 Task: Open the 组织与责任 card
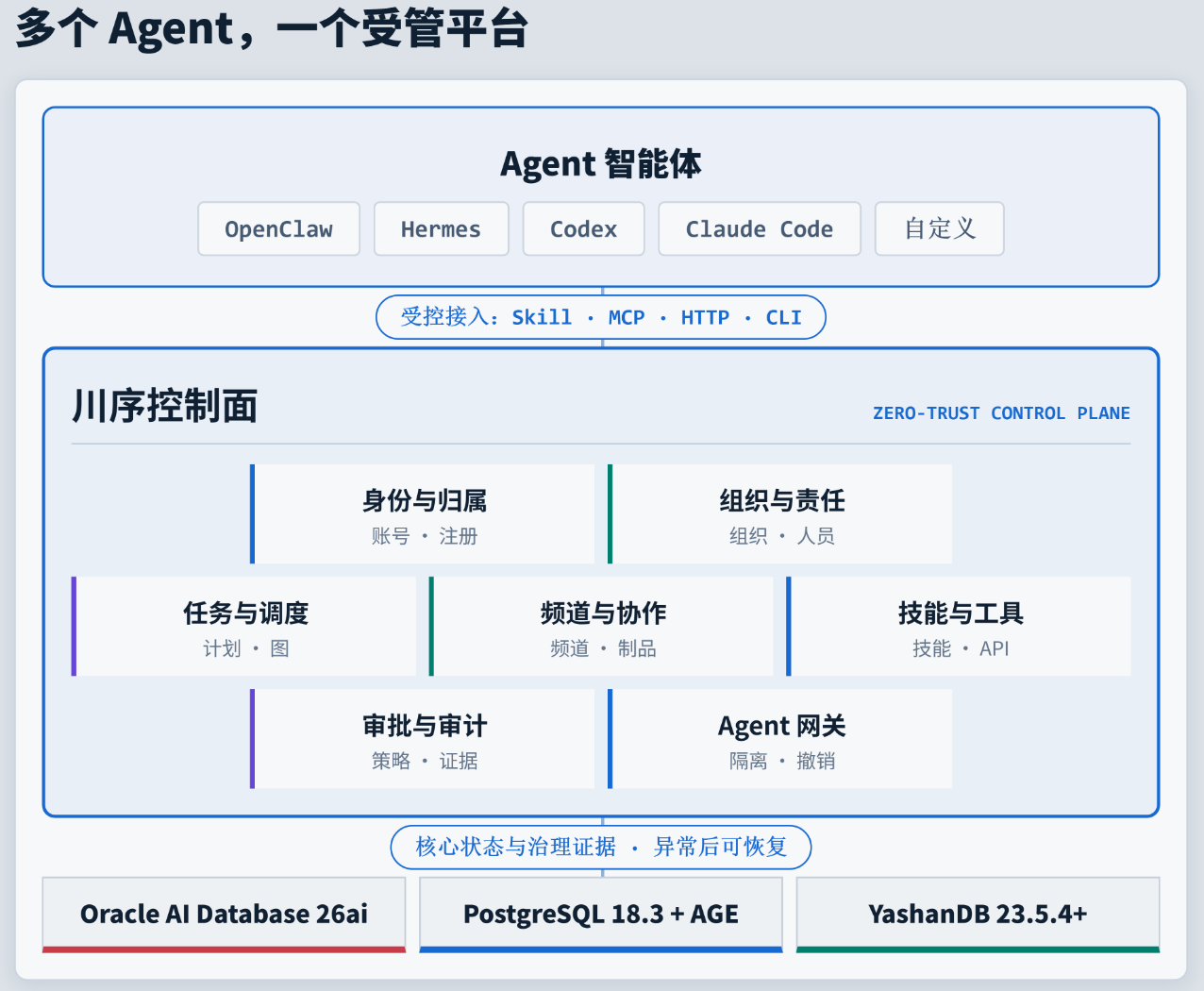tap(780, 514)
